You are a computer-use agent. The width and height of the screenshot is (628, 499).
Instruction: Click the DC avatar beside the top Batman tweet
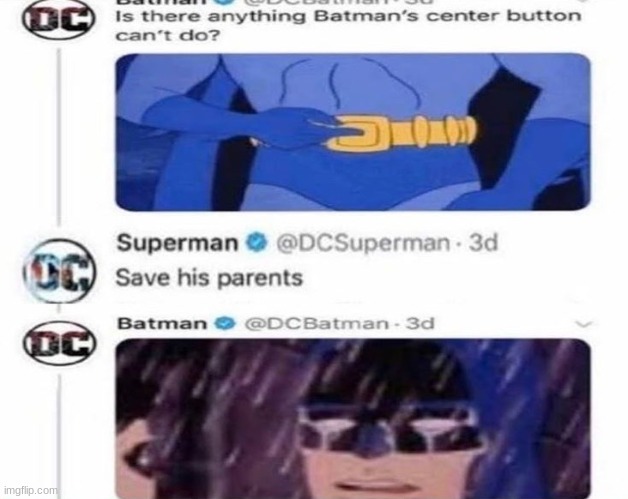(58, 20)
